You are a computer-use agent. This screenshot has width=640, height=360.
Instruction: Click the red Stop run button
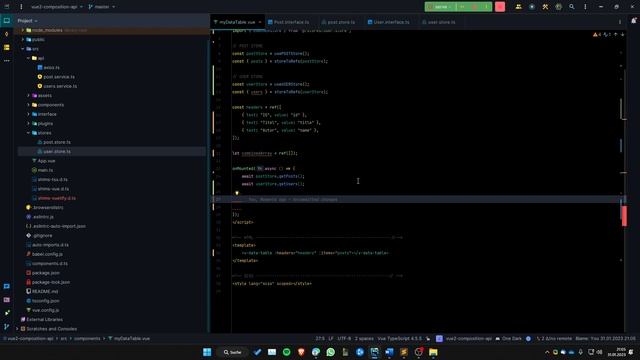pos(500,7)
